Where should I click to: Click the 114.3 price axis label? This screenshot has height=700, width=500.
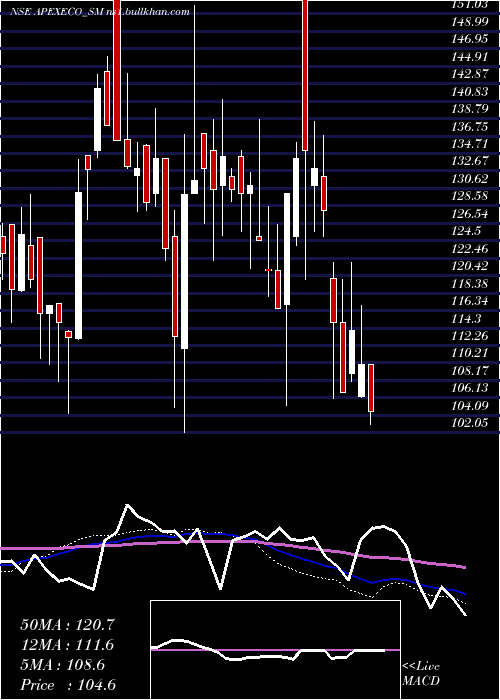pos(467,319)
